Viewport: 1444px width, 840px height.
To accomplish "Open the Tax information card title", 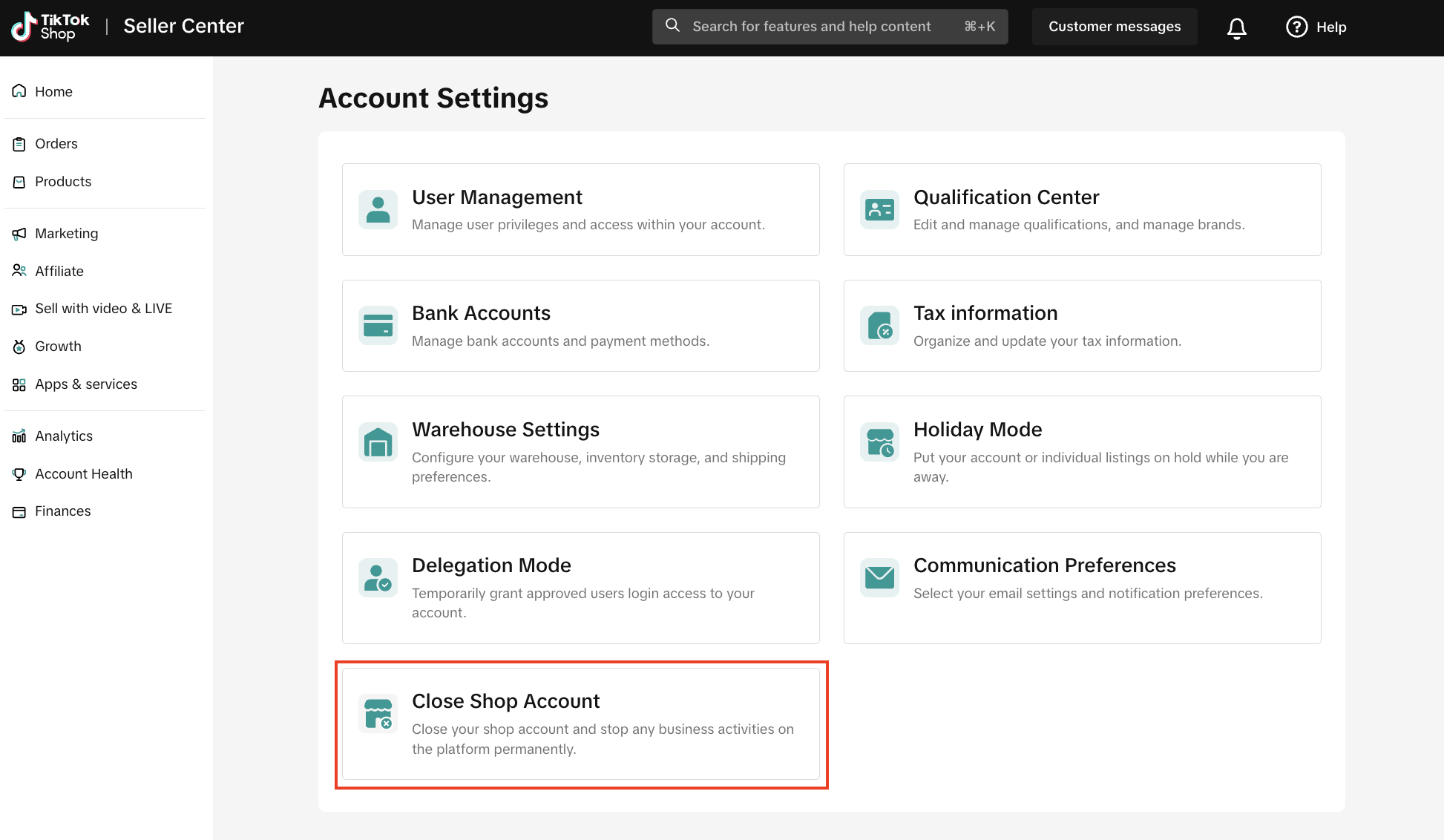I will point(985,313).
